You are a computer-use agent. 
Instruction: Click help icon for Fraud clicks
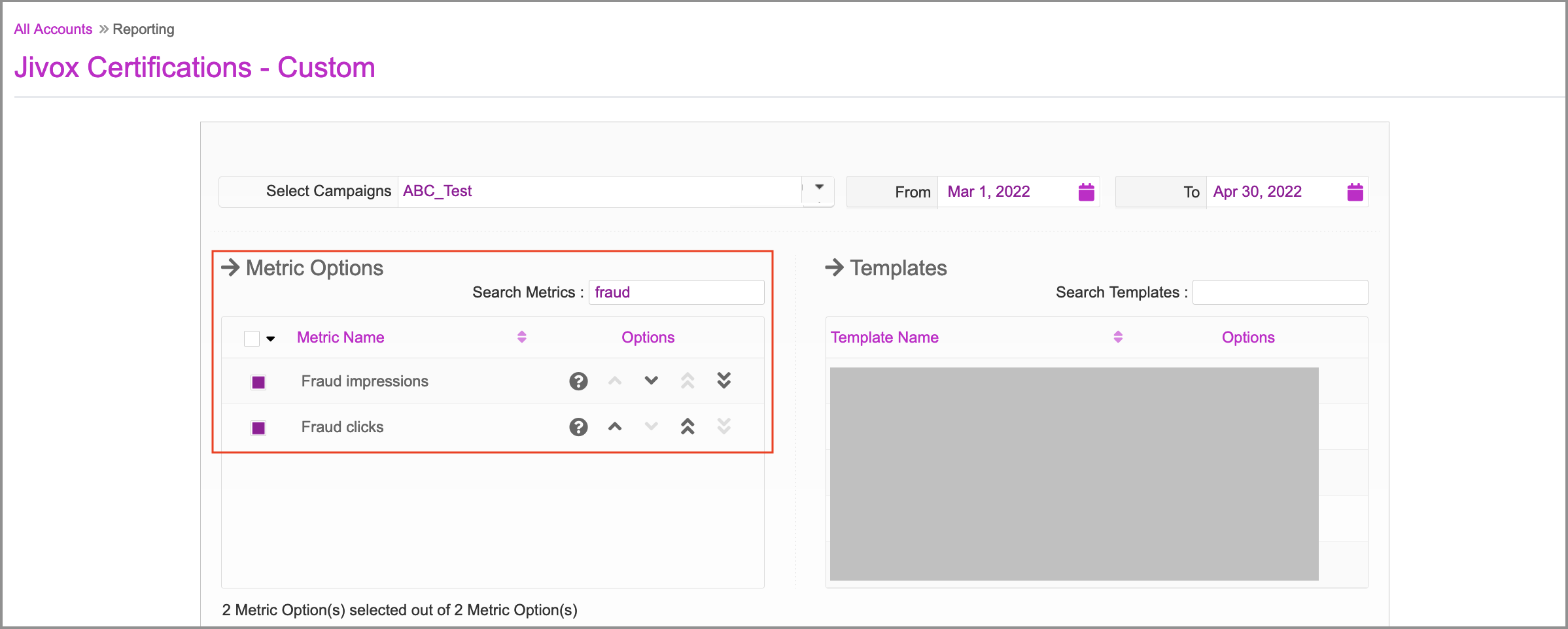point(578,427)
